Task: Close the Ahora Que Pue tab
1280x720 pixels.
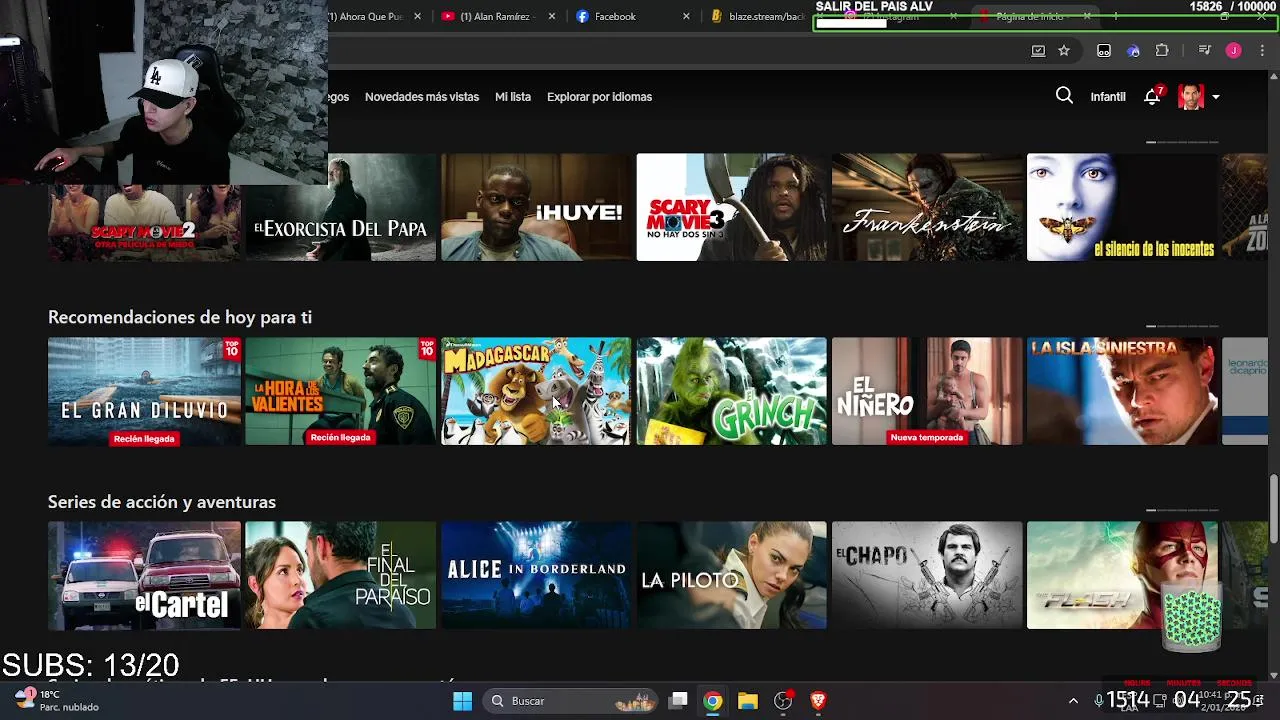Action: (418, 16)
